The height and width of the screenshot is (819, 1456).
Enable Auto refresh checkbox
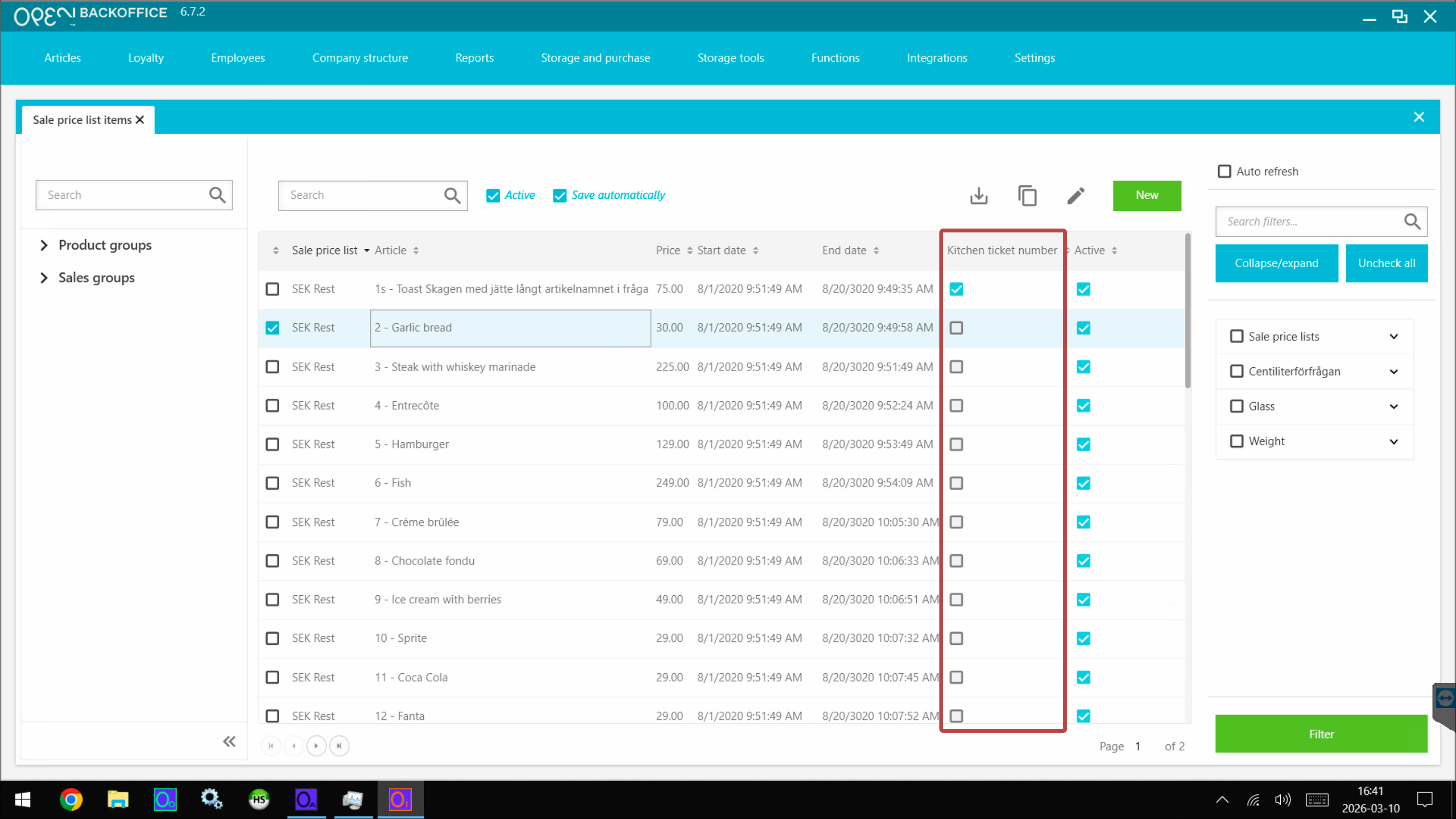1224,171
